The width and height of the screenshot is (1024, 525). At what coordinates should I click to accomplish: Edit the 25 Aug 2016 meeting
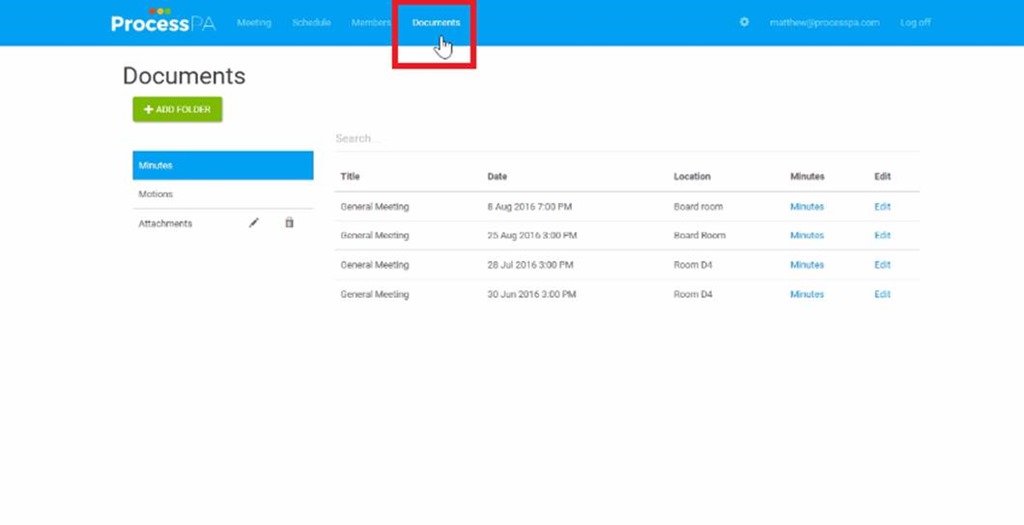(882, 236)
